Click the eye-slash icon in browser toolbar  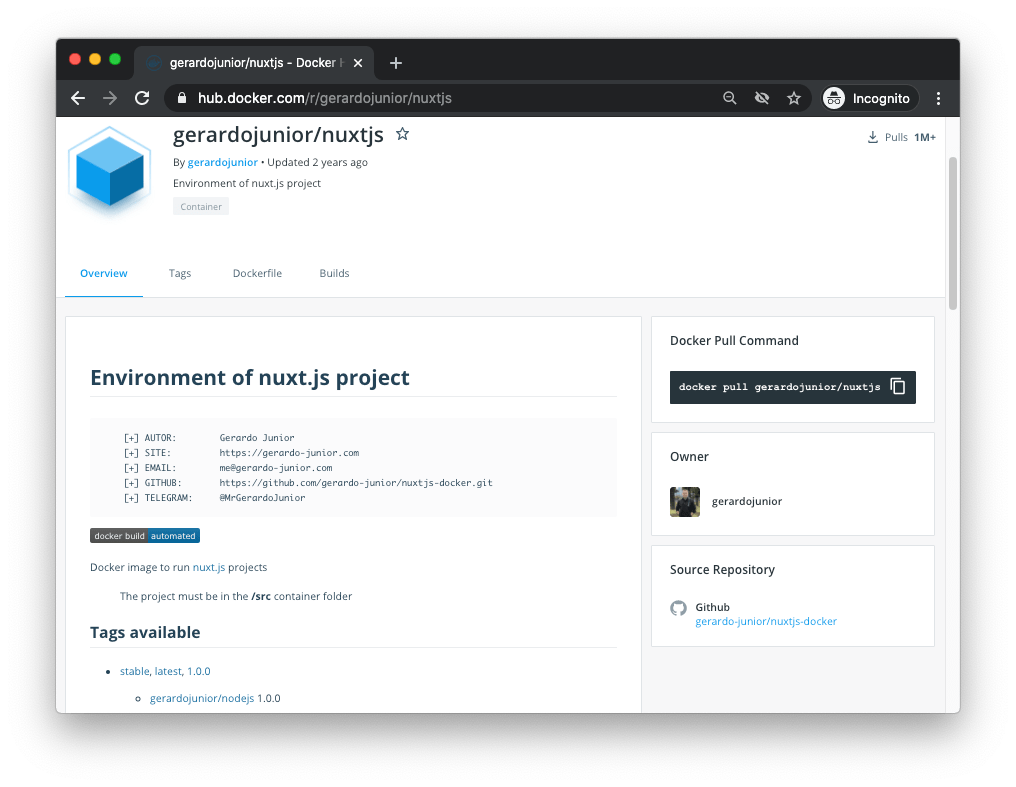pyautogui.click(x=762, y=98)
